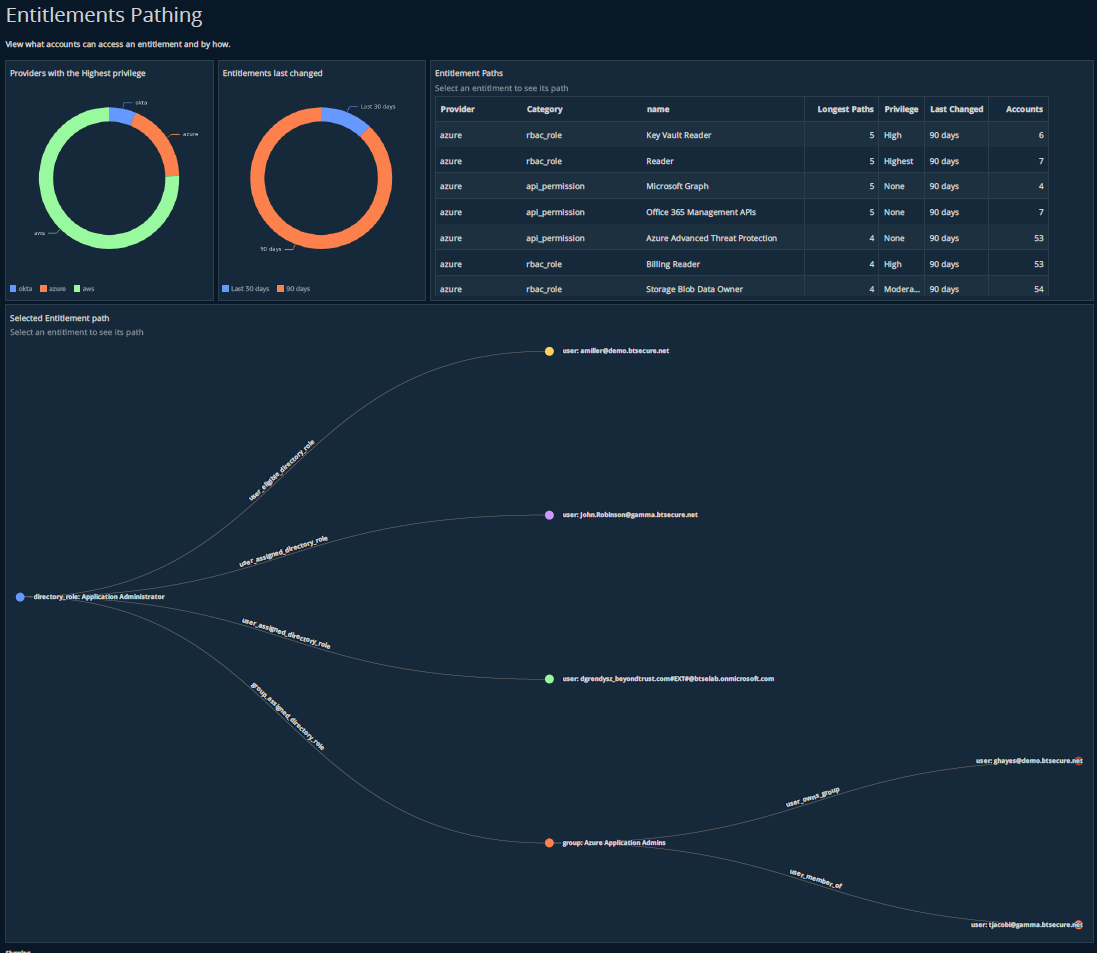
Task: Sort table by Privilege column header
Action: point(901,109)
